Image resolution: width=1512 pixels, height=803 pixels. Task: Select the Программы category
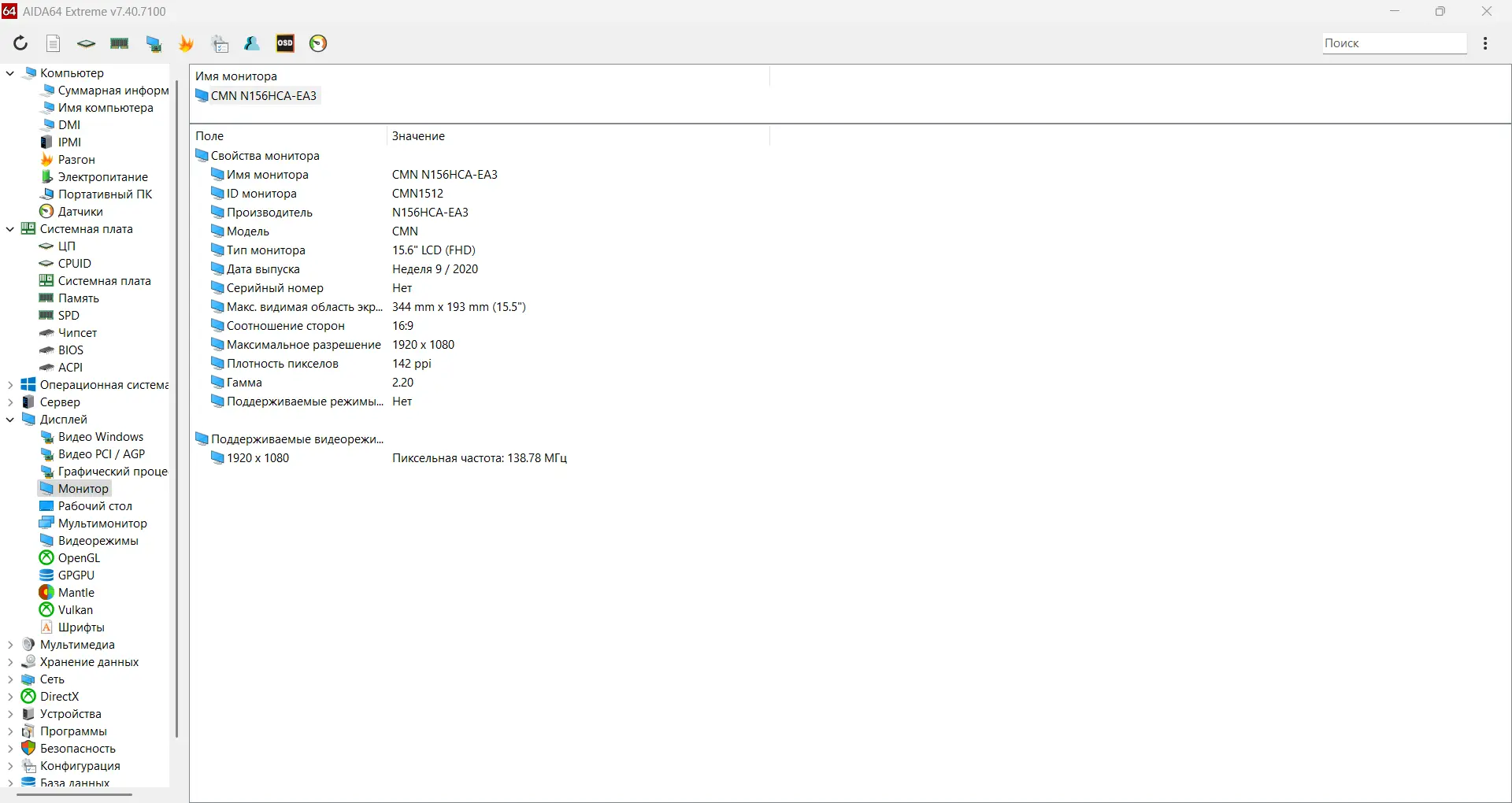pos(65,731)
